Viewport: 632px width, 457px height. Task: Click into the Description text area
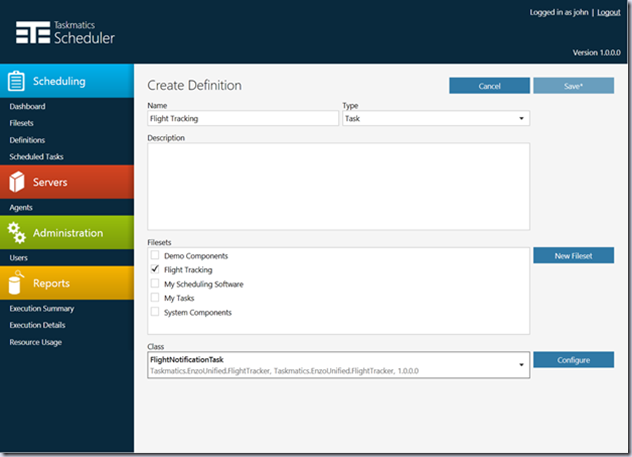pyautogui.click(x=339, y=187)
